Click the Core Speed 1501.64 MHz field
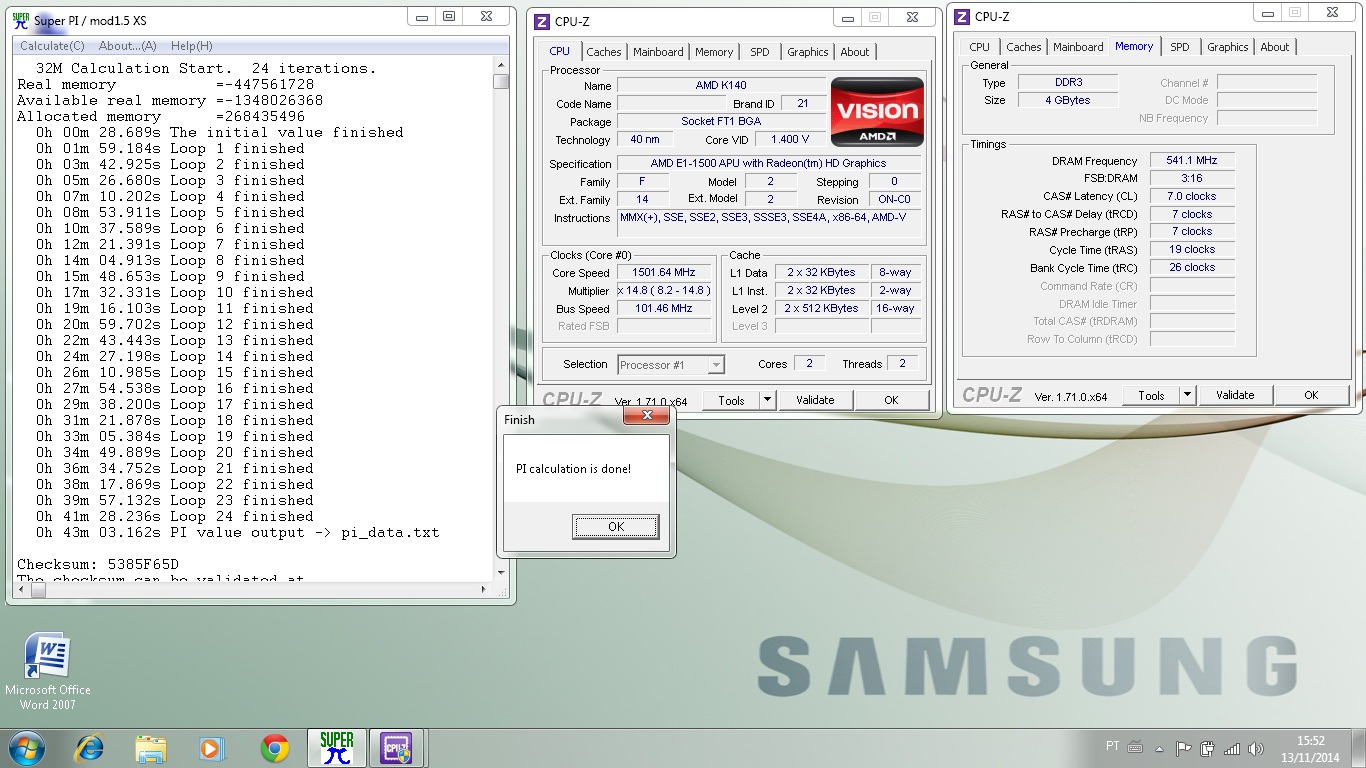The image size is (1366, 768). [664, 272]
